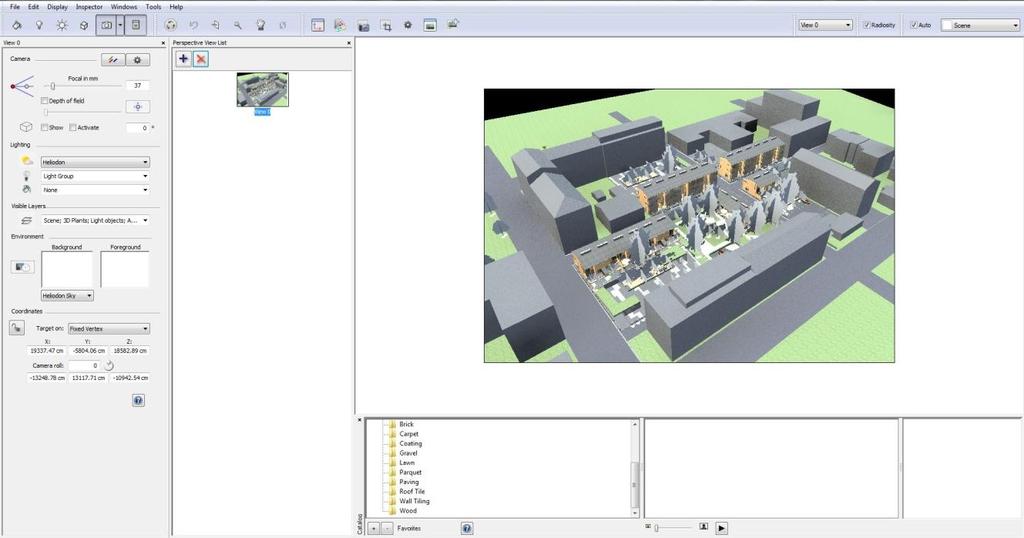Open the Edit menu
Image resolution: width=1024 pixels, height=538 pixels.
click(x=33, y=7)
